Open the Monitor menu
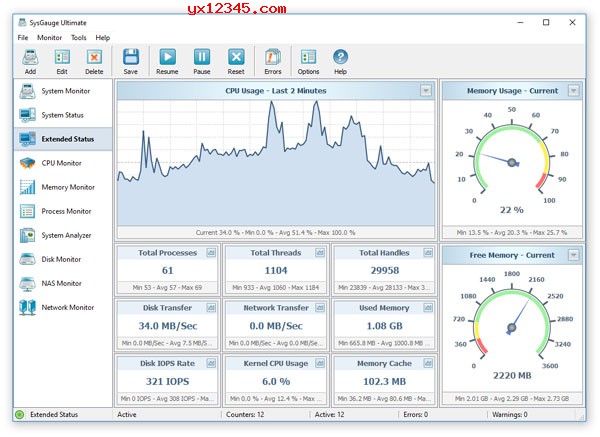The image size is (600, 437). click(49, 38)
